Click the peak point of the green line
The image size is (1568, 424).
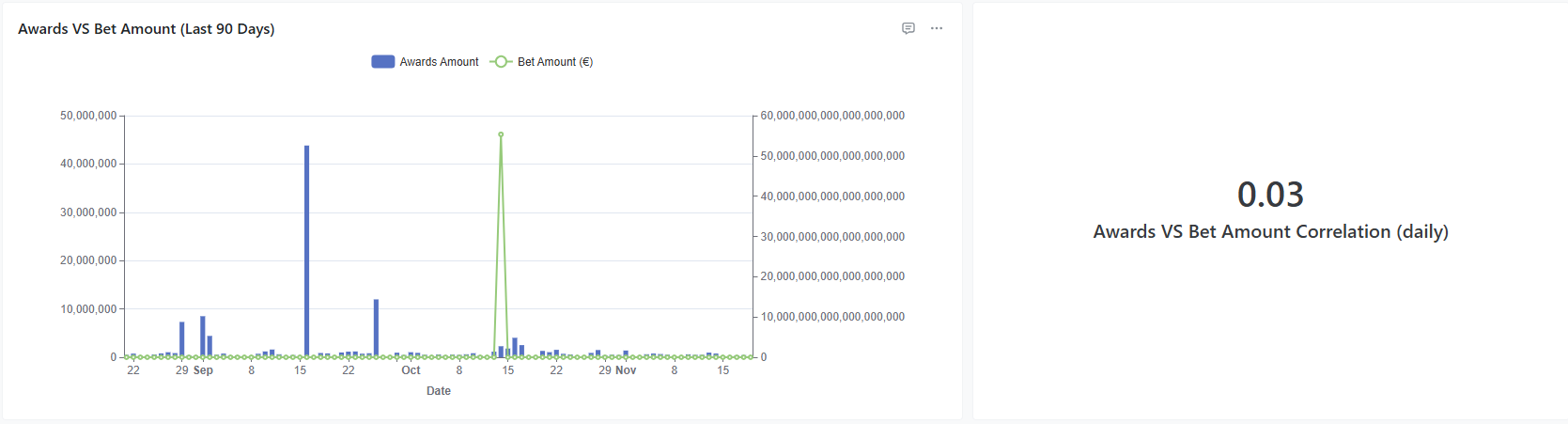501,134
